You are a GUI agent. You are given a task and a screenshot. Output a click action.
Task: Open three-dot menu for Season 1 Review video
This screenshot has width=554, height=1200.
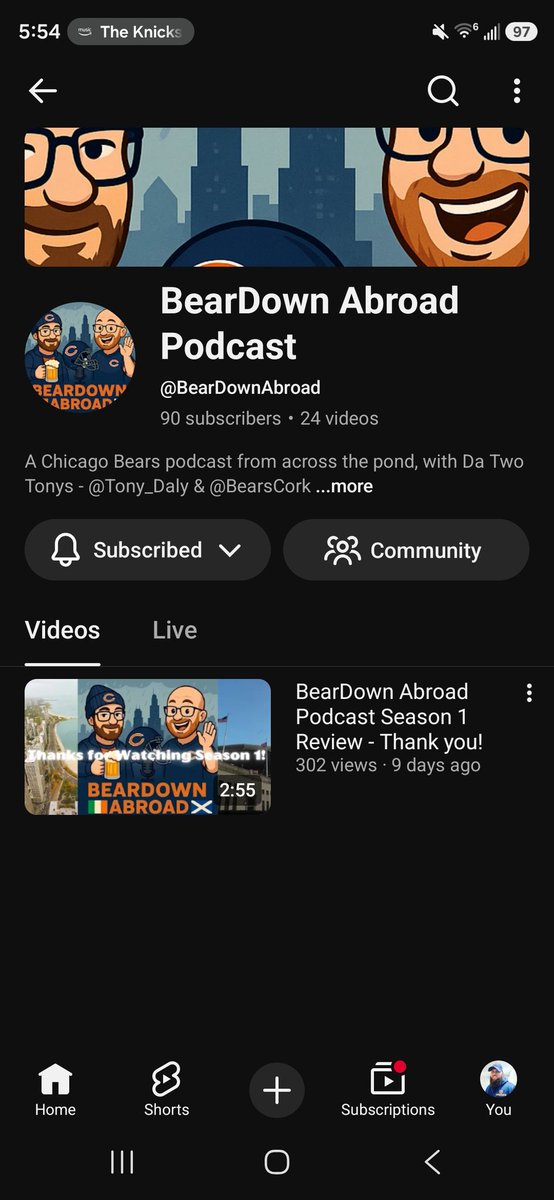pyautogui.click(x=529, y=693)
